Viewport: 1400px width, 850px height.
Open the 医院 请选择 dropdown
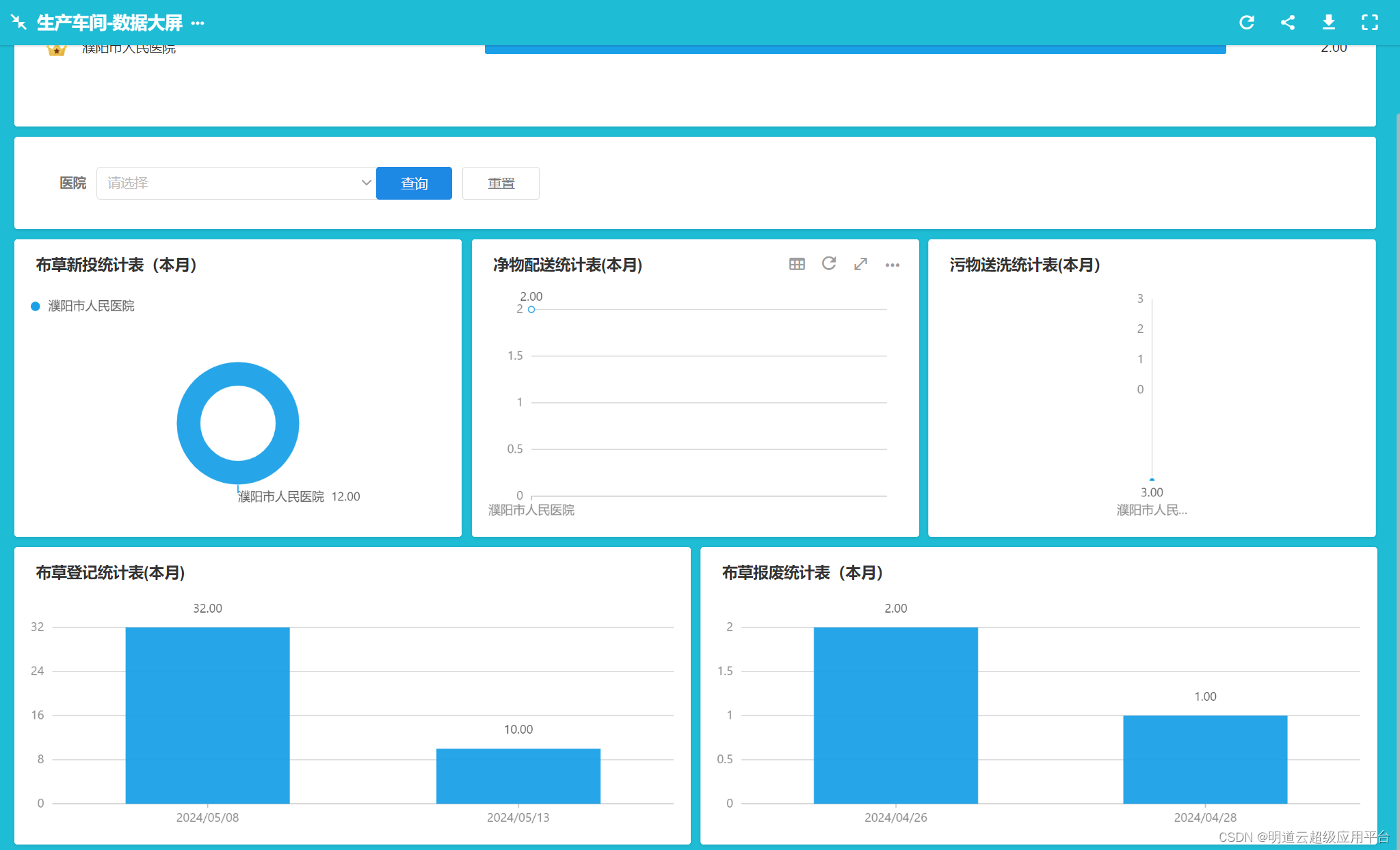click(236, 183)
